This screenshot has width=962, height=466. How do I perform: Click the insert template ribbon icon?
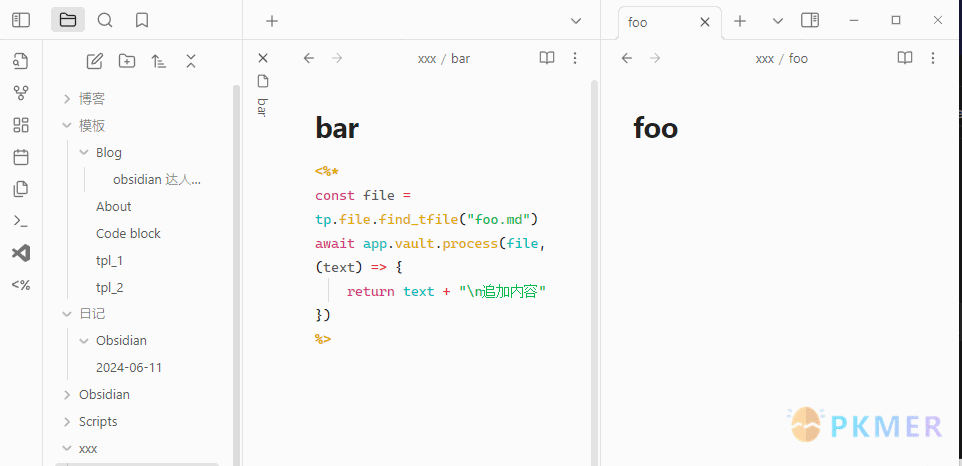(x=21, y=189)
